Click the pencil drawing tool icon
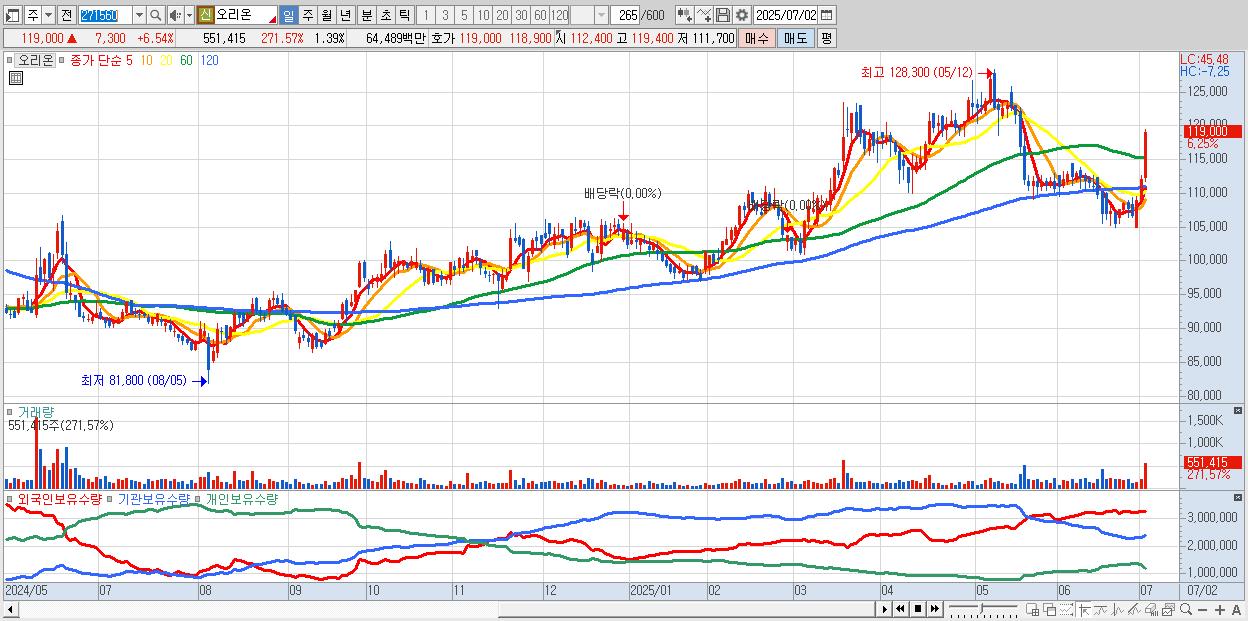This screenshot has width=1248, height=621. point(1135,609)
